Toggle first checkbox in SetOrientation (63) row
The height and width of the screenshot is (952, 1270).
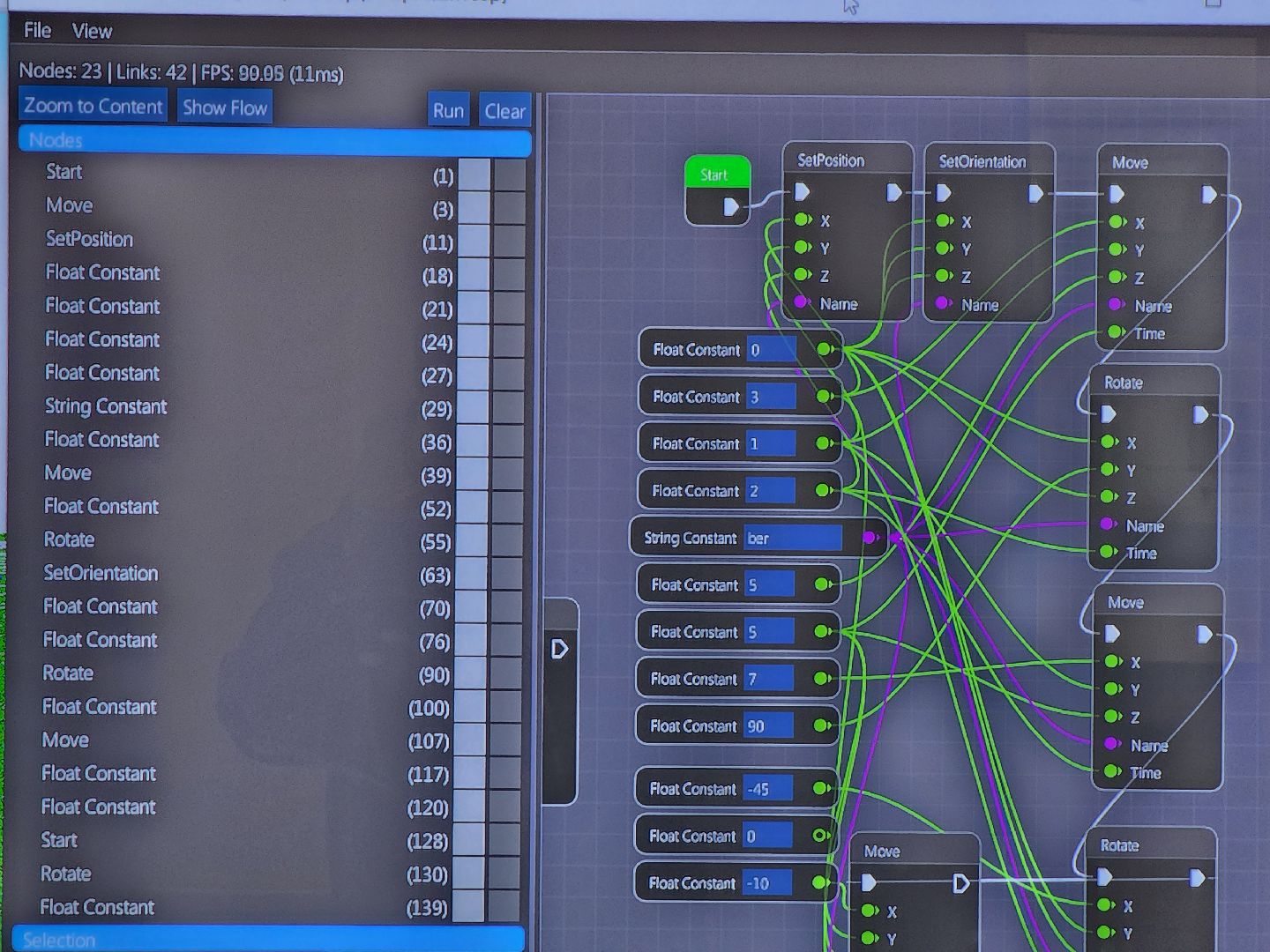tap(471, 575)
